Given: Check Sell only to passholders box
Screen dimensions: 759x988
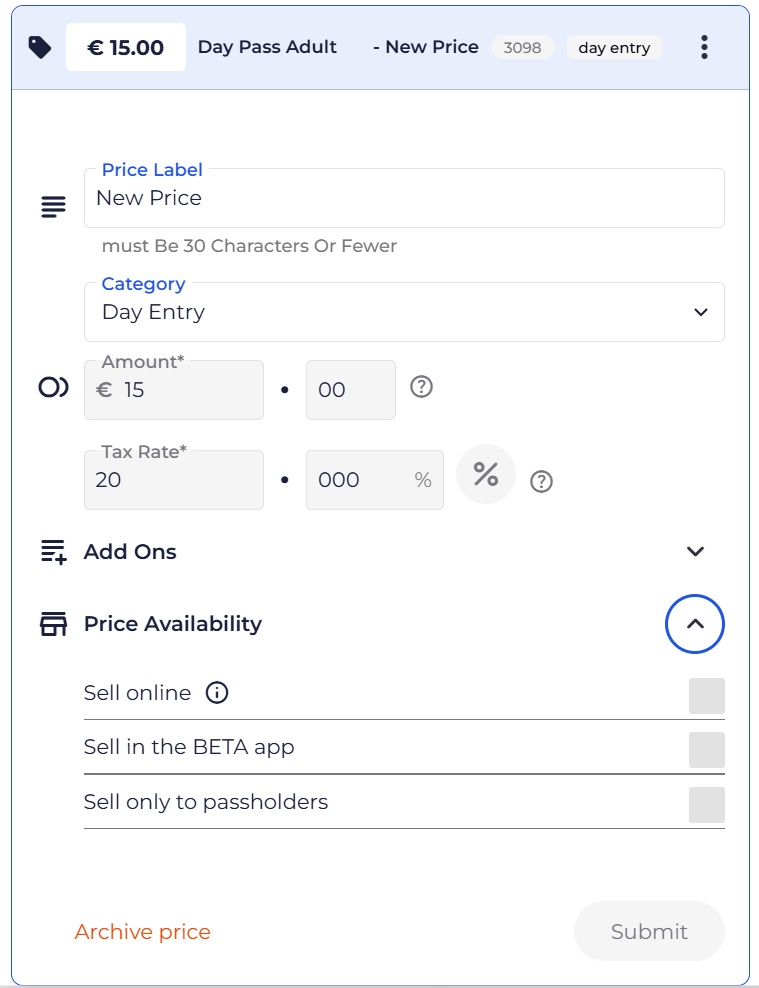Looking at the screenshot, I should 706,805.
